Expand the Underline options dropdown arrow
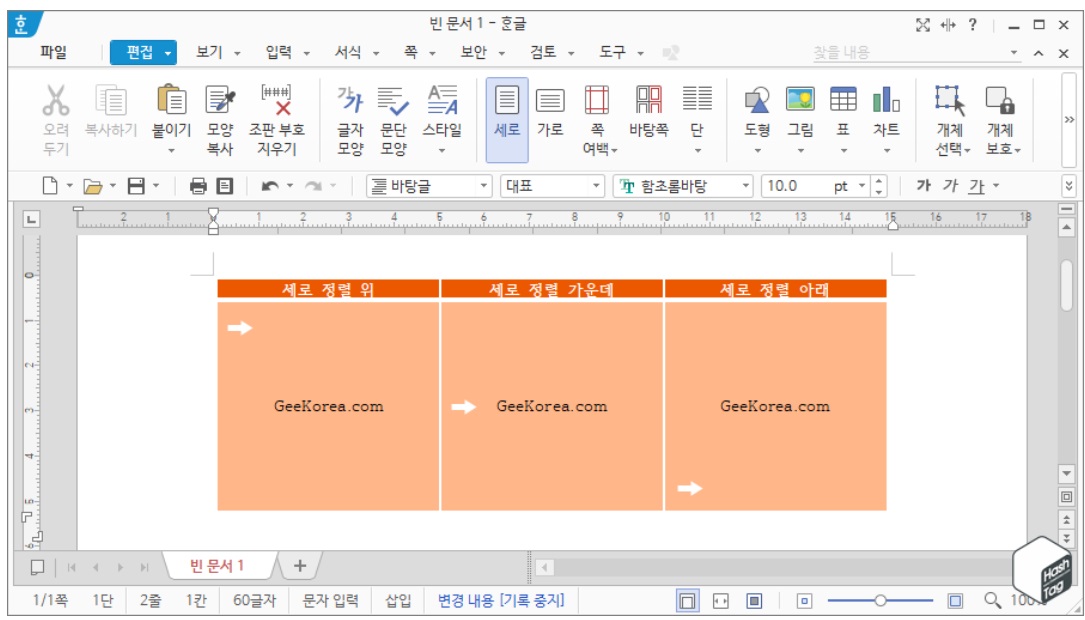The width and height of the screenshot is (1085, 620). 996,185
